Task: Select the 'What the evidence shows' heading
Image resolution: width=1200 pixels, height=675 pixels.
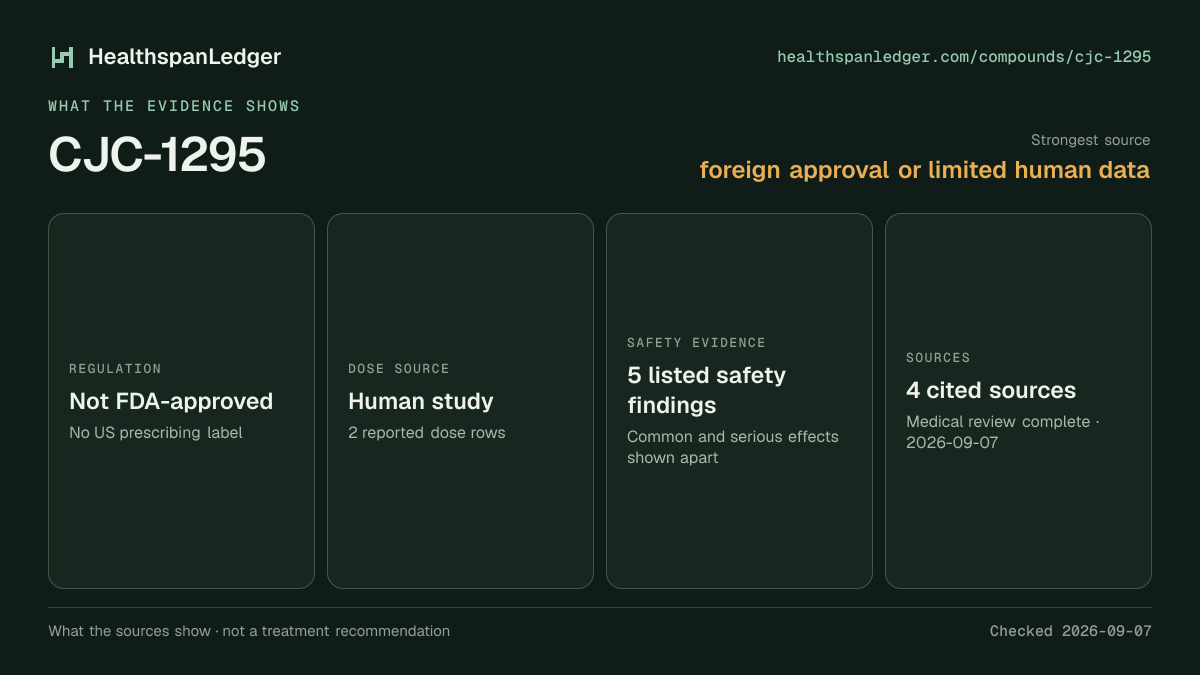Action: point(174,106)
